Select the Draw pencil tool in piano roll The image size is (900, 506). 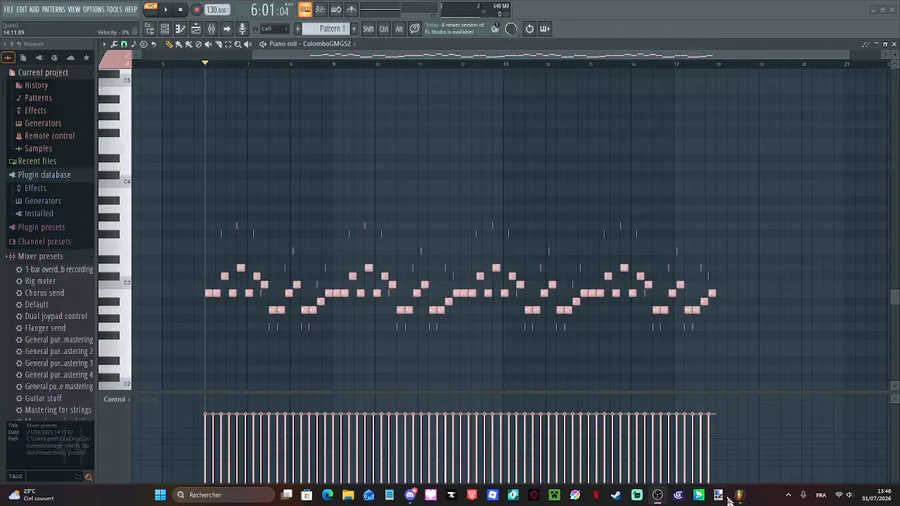tap(169, 44)
